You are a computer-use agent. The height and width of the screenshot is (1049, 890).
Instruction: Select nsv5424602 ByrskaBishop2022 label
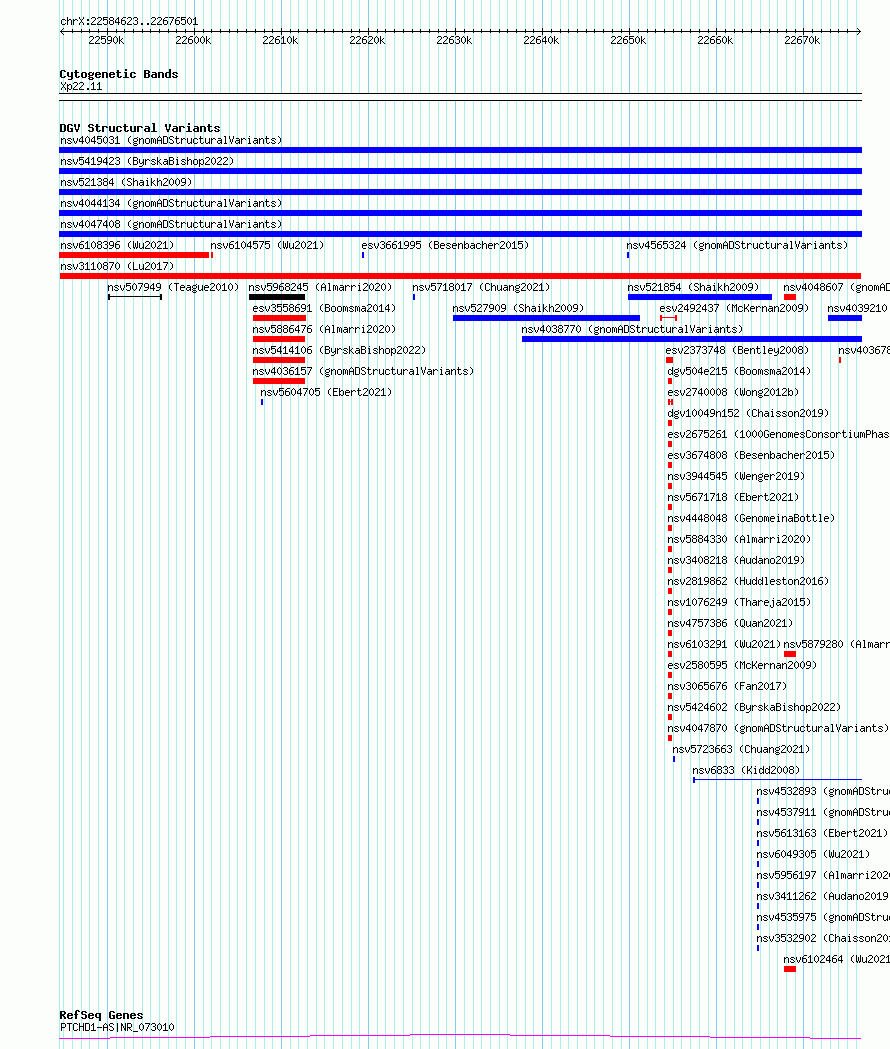coord(754,707)
